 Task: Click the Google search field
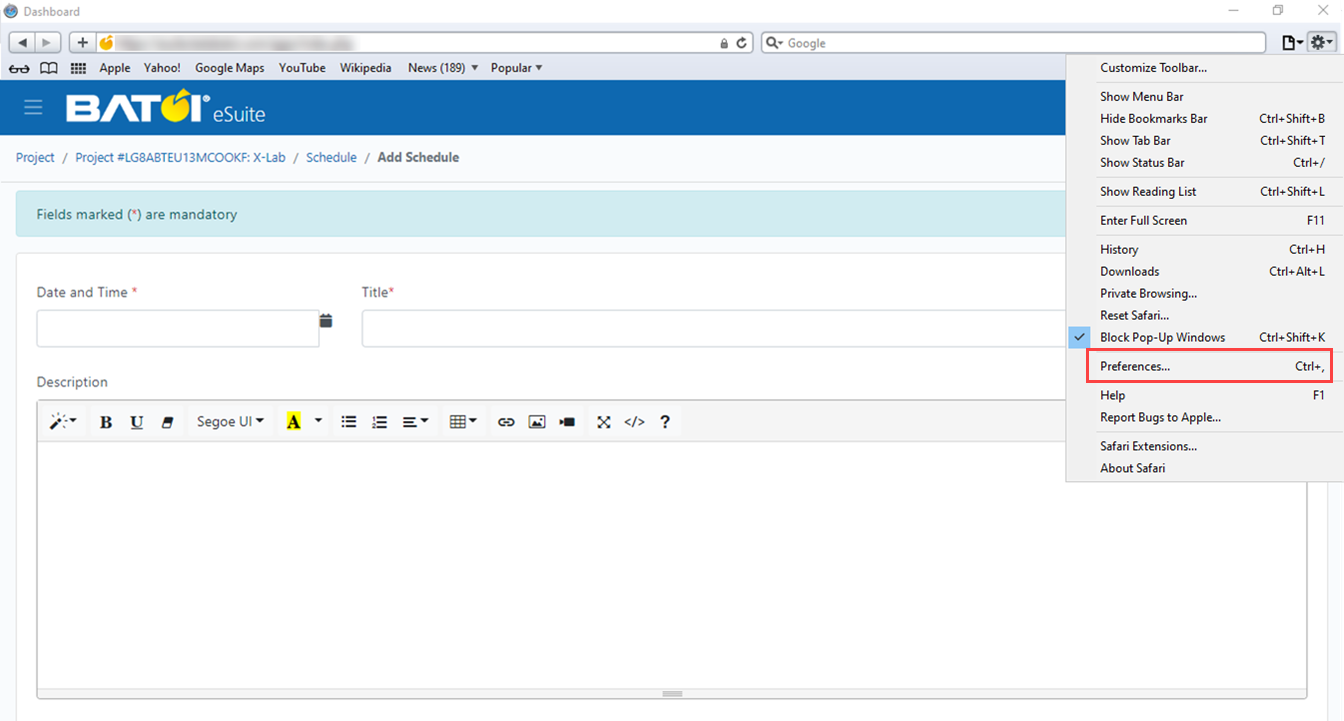coord(1013,43)
